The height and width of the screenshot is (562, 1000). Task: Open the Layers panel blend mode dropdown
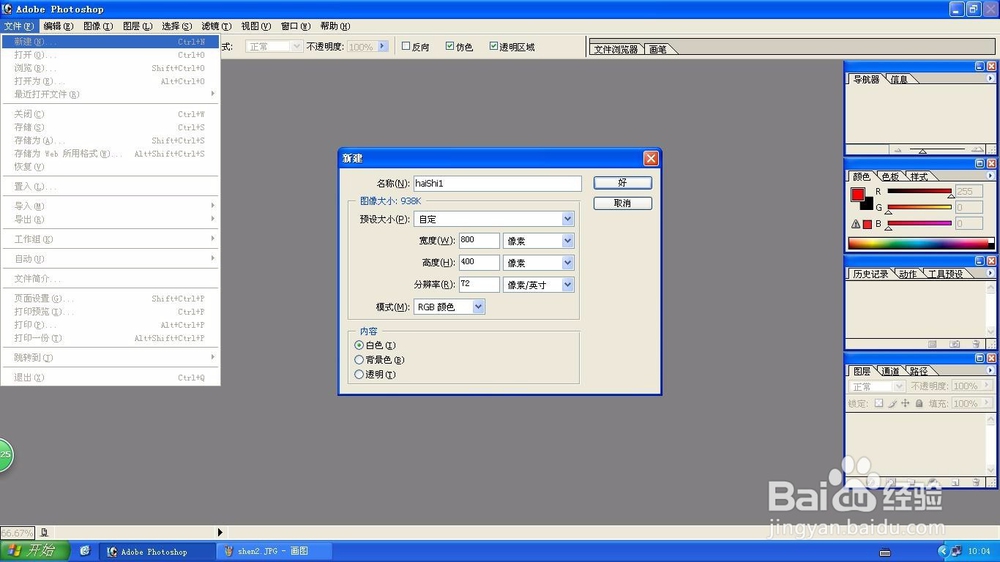[x=899, y=387]
